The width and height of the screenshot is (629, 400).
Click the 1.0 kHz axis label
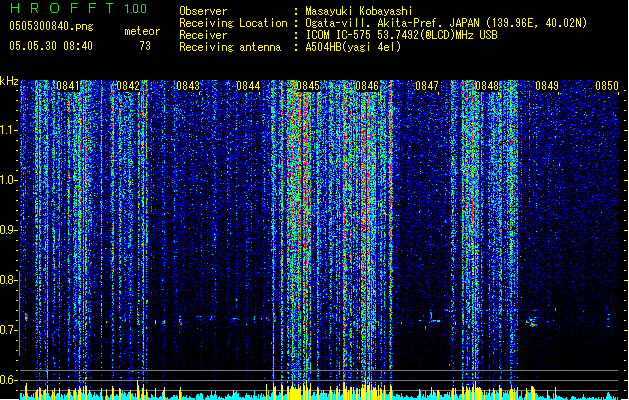click(8, 180)
